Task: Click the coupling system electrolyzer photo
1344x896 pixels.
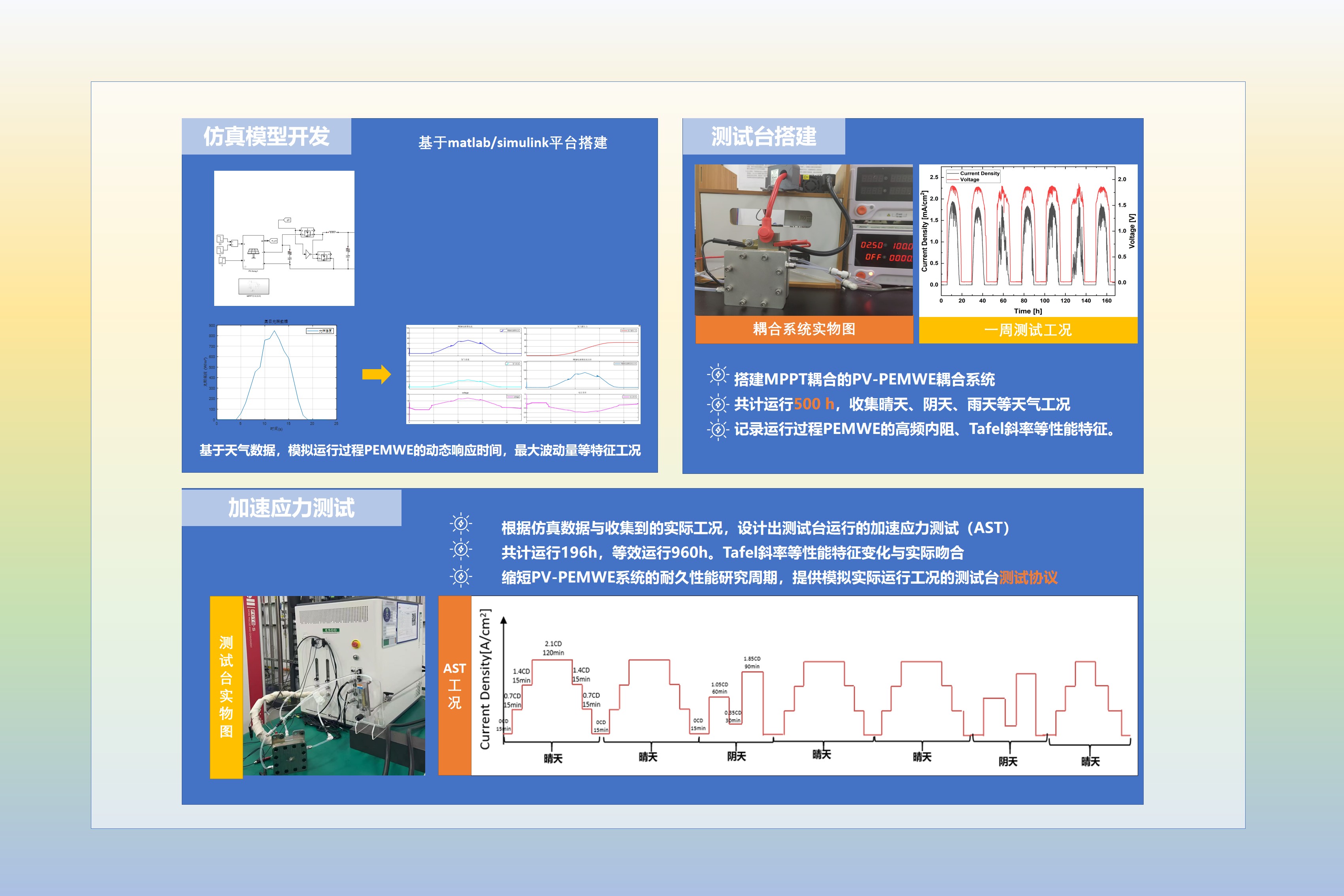Action: 803,240
